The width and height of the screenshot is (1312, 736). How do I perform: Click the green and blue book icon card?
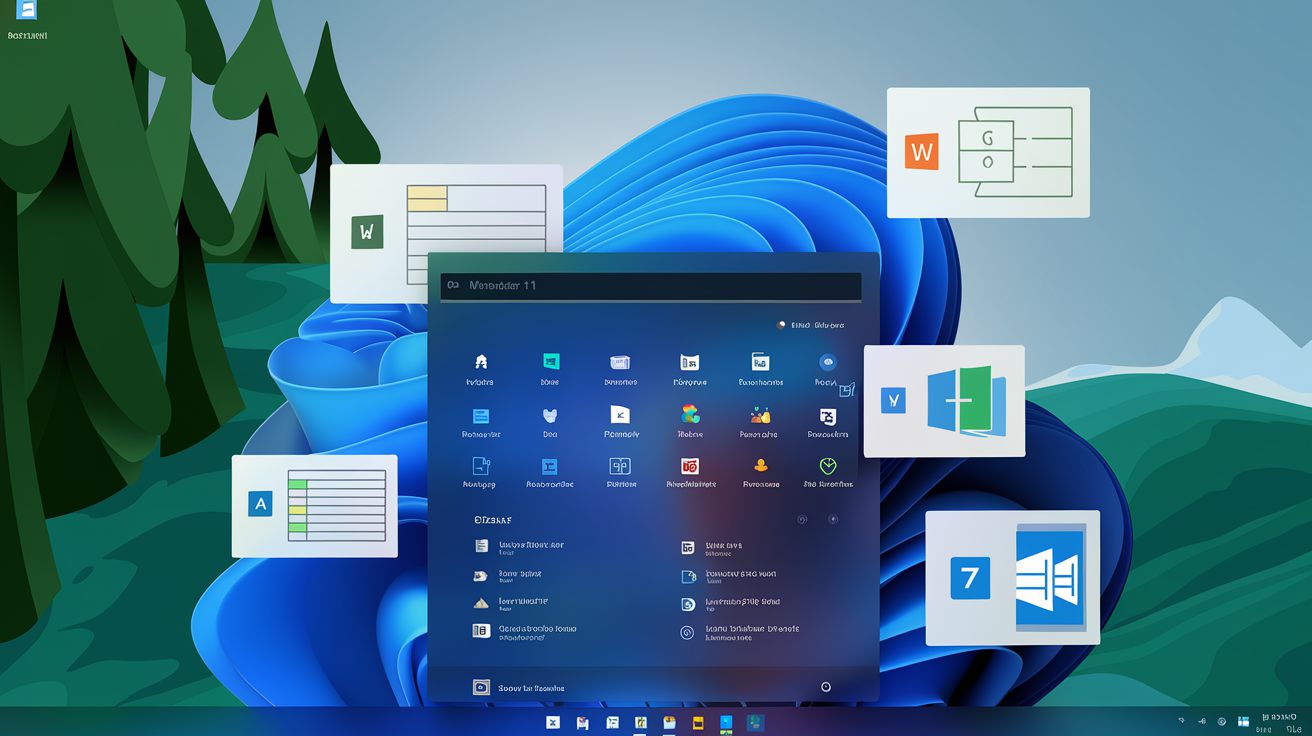coord(944,401)
